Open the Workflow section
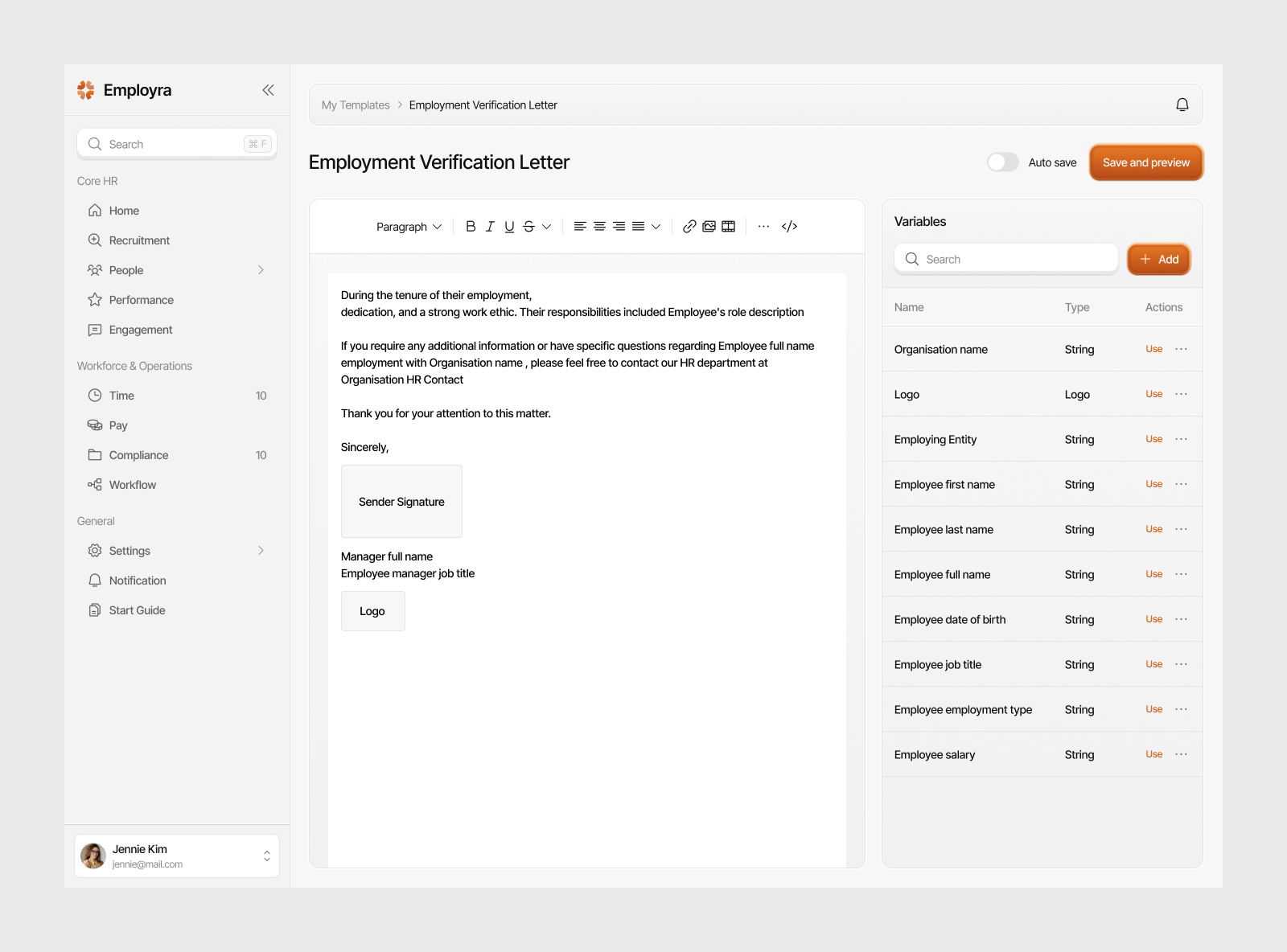 (x=177, y=485)
